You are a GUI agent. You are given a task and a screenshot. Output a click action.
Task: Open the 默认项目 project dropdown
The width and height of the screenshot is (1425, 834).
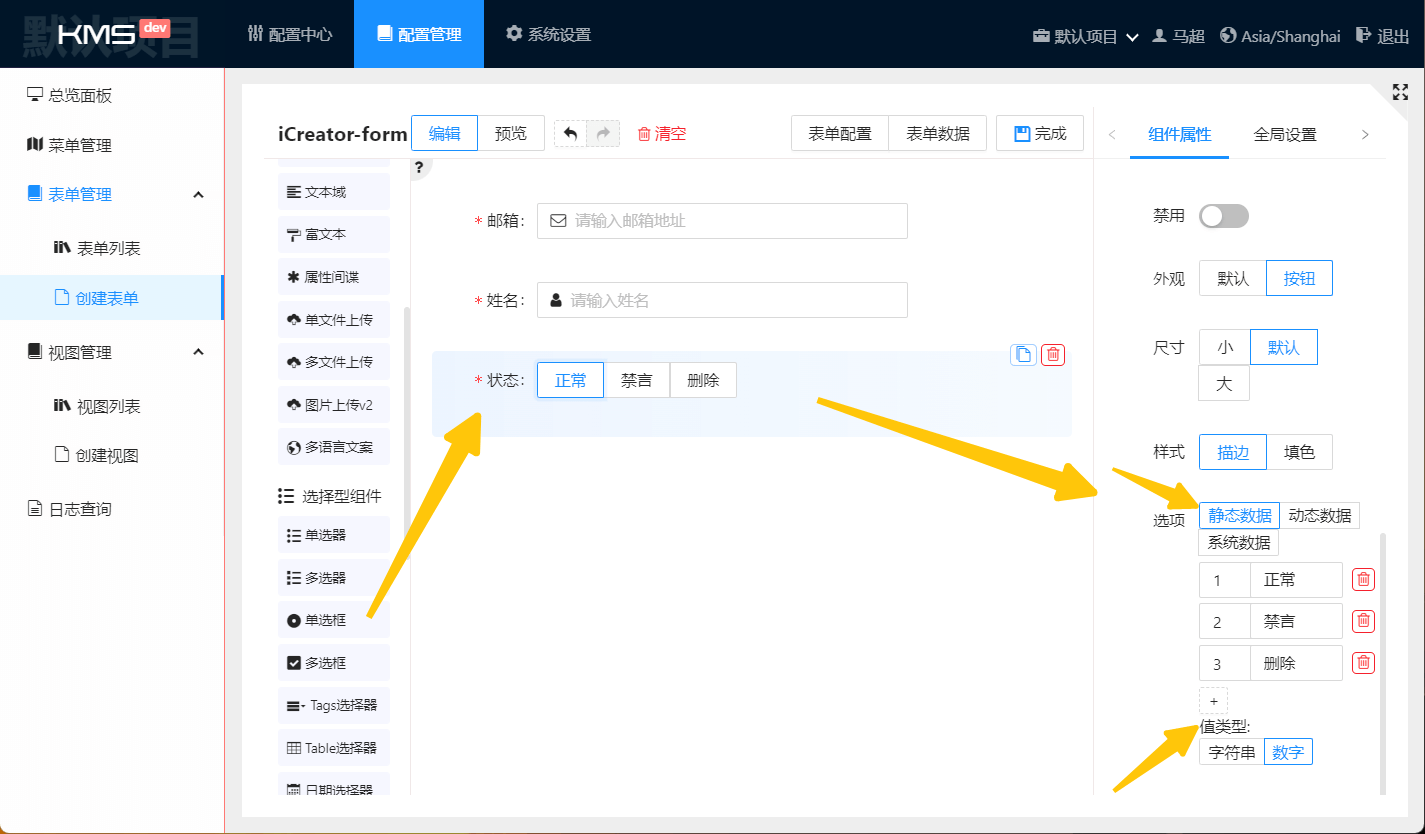point(1086,36)
